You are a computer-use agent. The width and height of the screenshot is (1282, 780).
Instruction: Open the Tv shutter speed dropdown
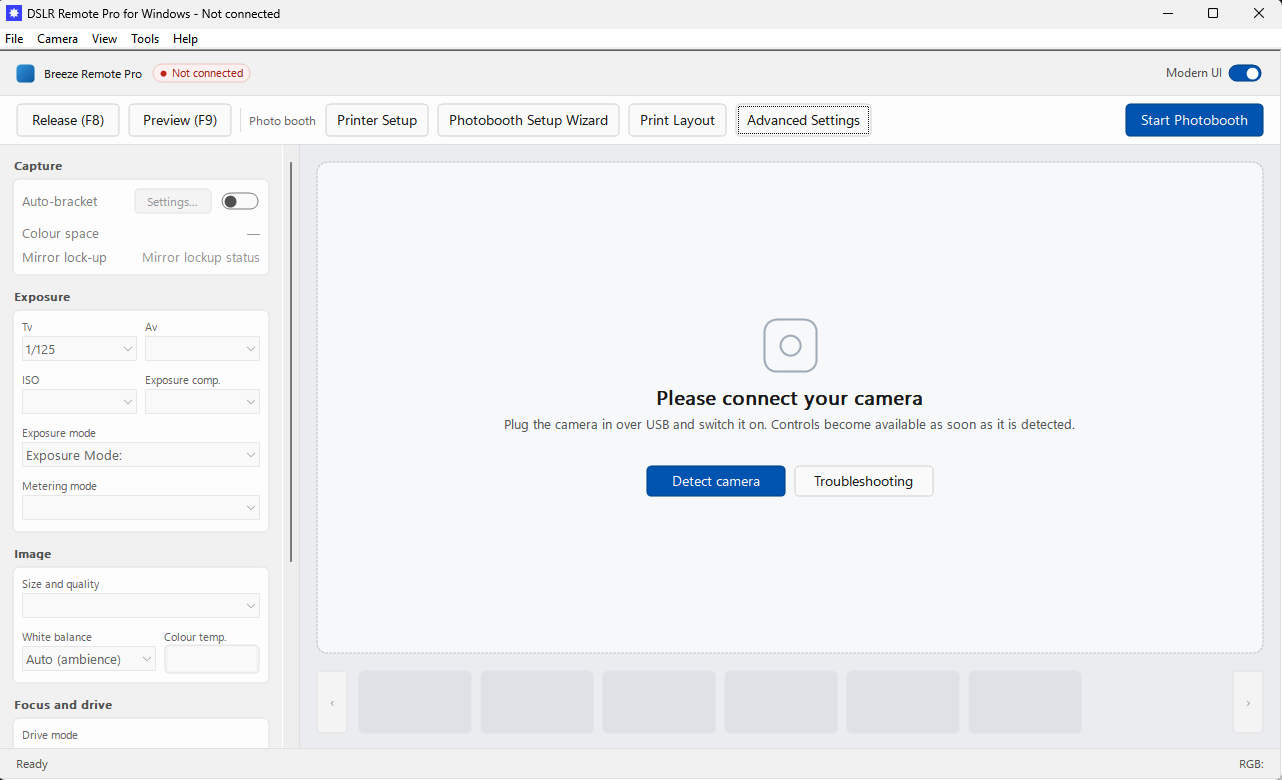(79, 349)
